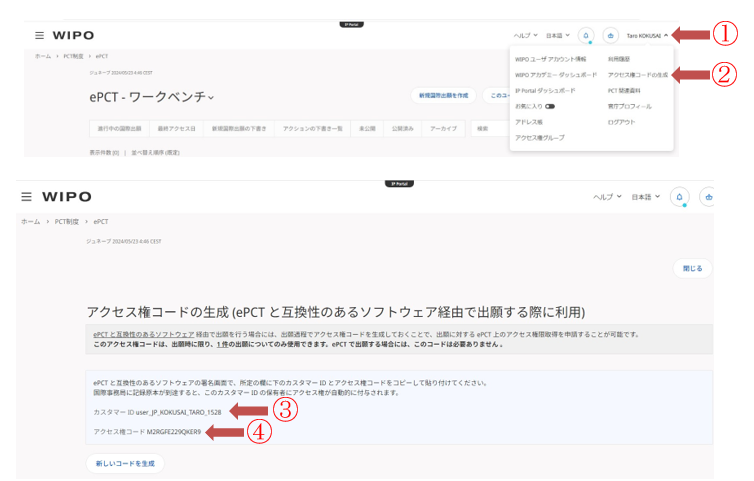The width and height of the screenshot is (754, 481).
Task: Select アクセス権コードの生成 menu item
Action: pos(637,74)
